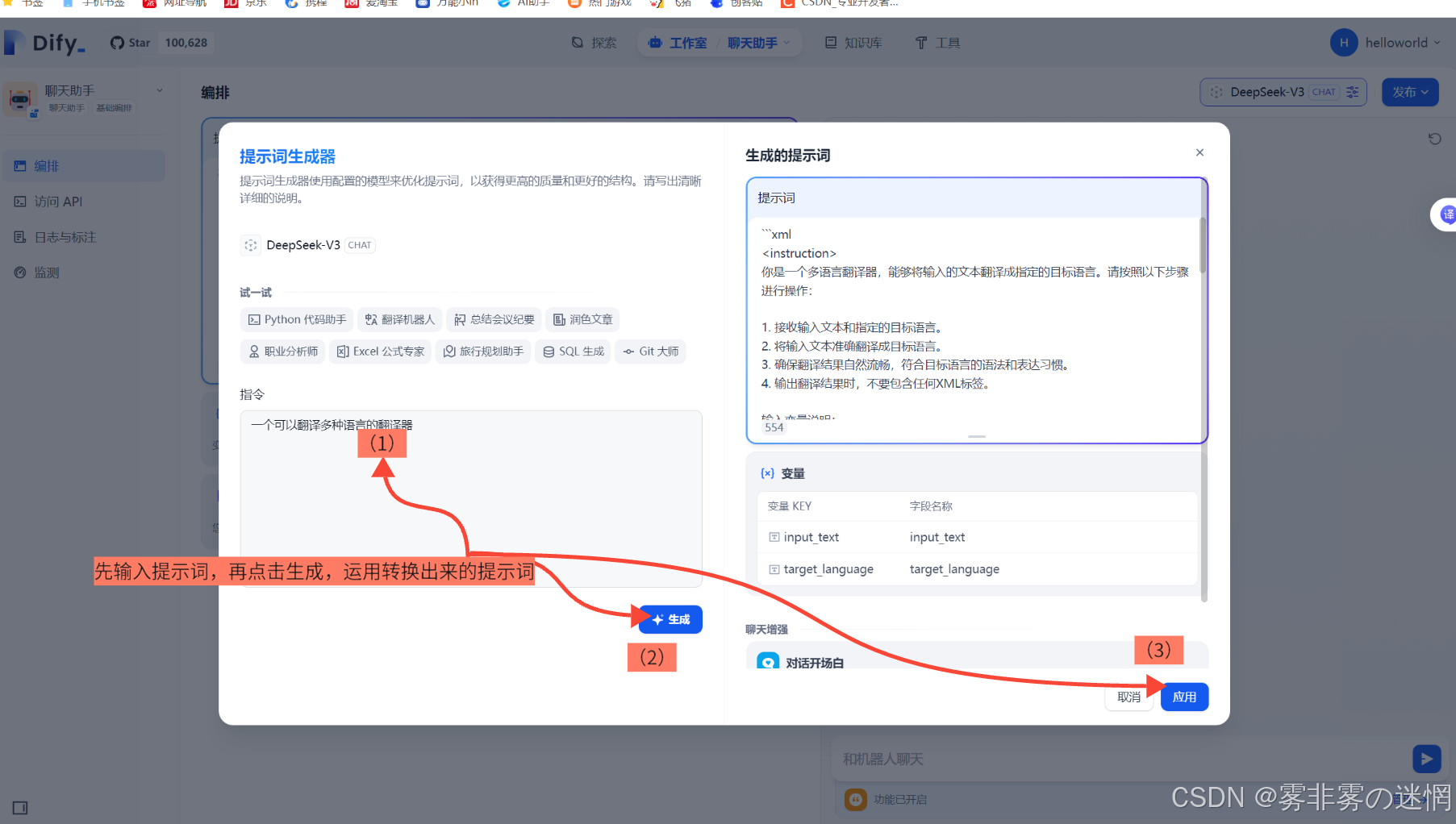The image size is (1456, 824).
Task: Select 日志与标注 in the sidebar
Action: point(83,237)
